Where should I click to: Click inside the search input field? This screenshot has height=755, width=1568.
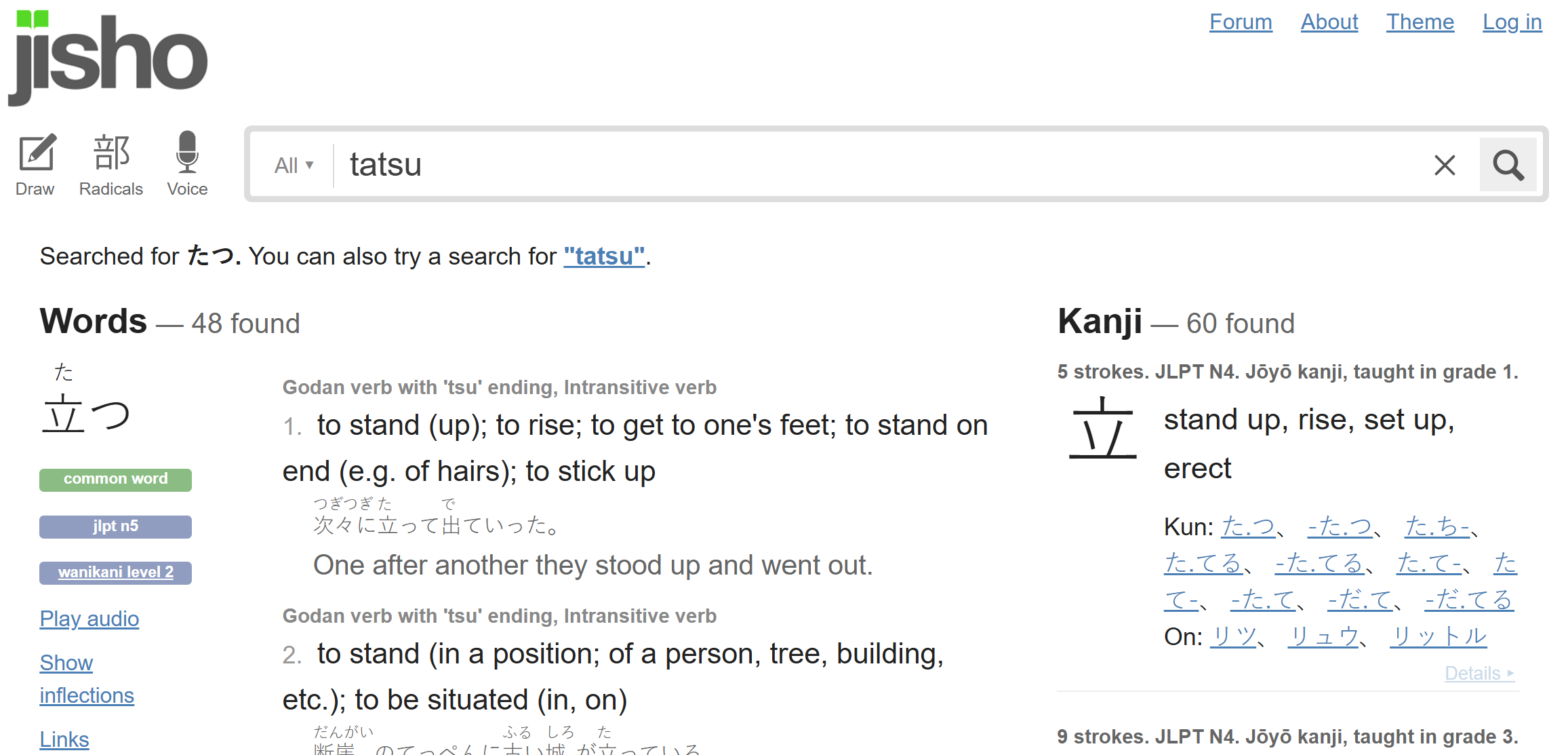point(881,165)
